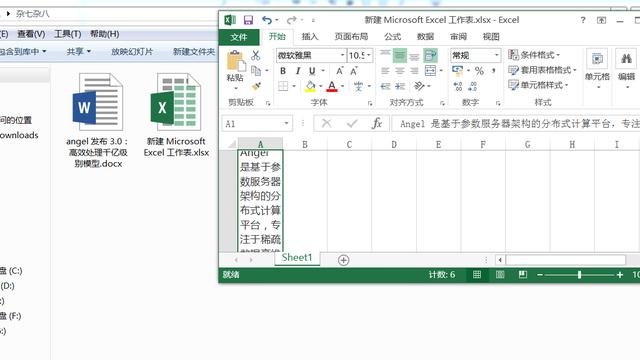640x360 pixels.
Task: Click the Copy icon in clipboard group
Action: tap(256, 71)
